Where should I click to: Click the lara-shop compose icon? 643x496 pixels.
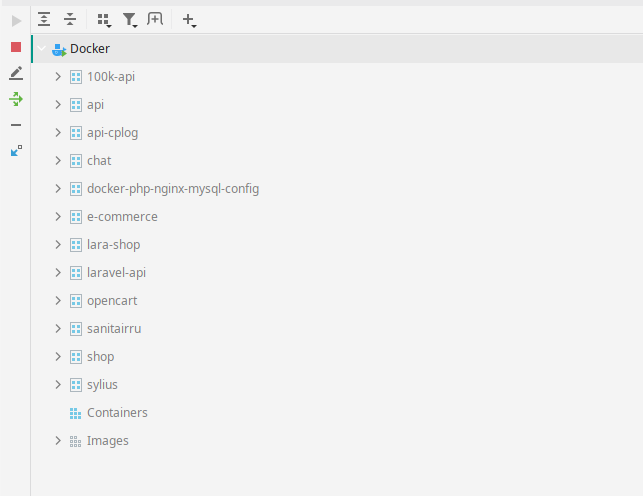[76, 245]
